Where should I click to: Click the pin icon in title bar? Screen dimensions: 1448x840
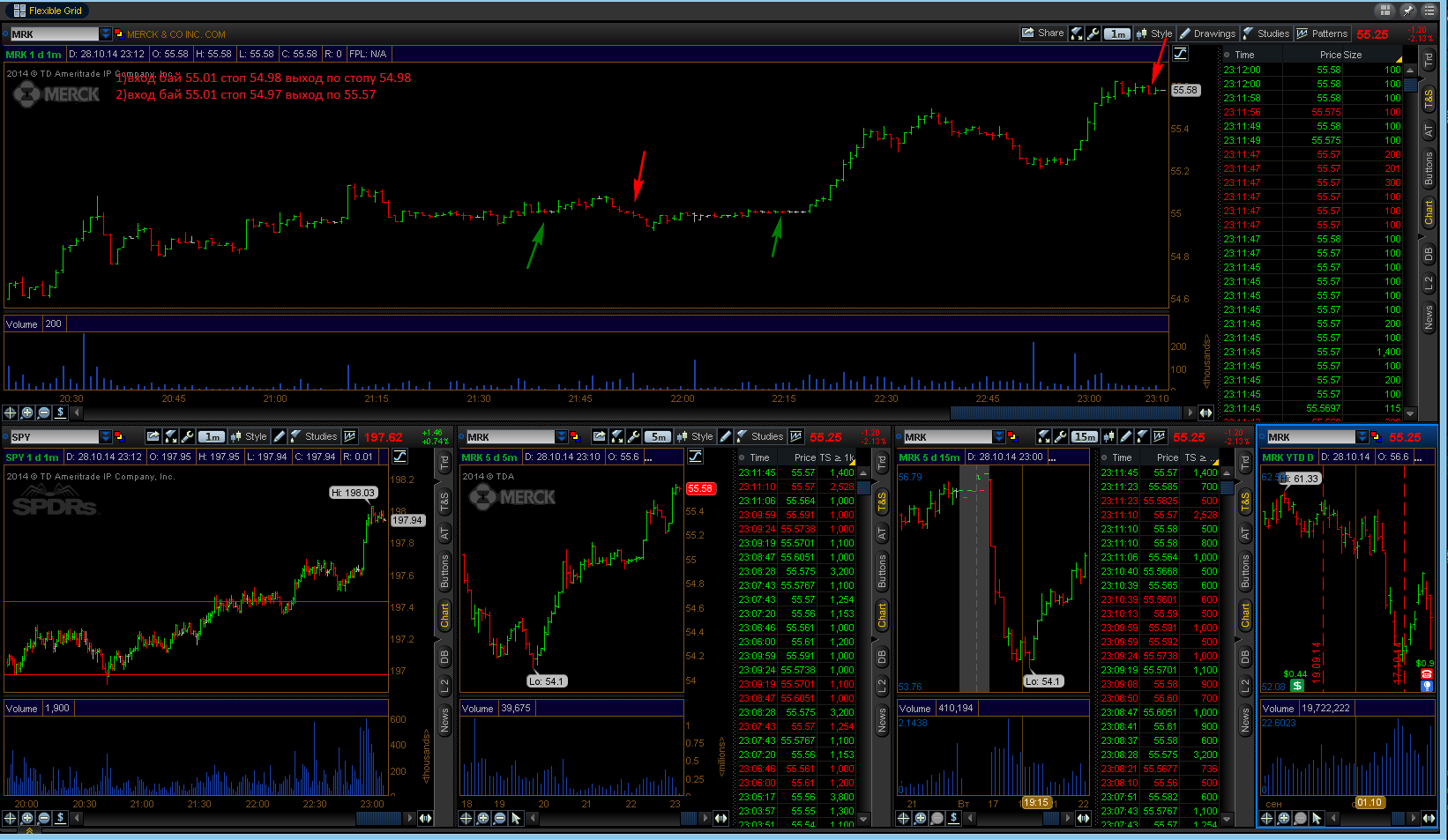[1408, 11]
